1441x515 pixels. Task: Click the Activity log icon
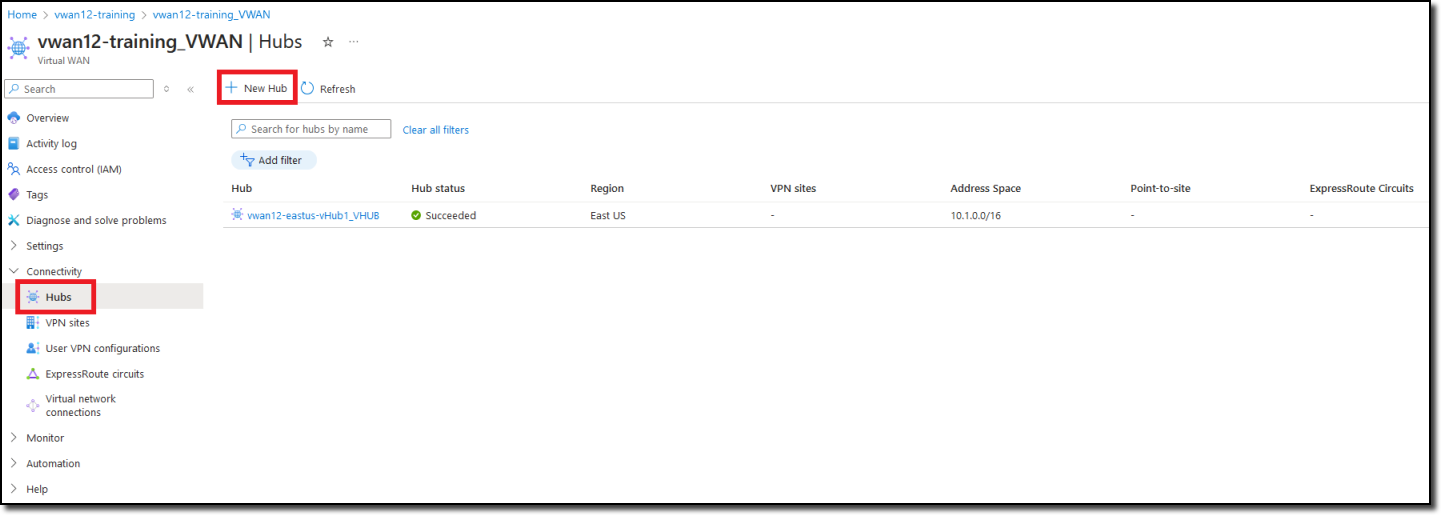pyautogui.click(x=14, y=144)
